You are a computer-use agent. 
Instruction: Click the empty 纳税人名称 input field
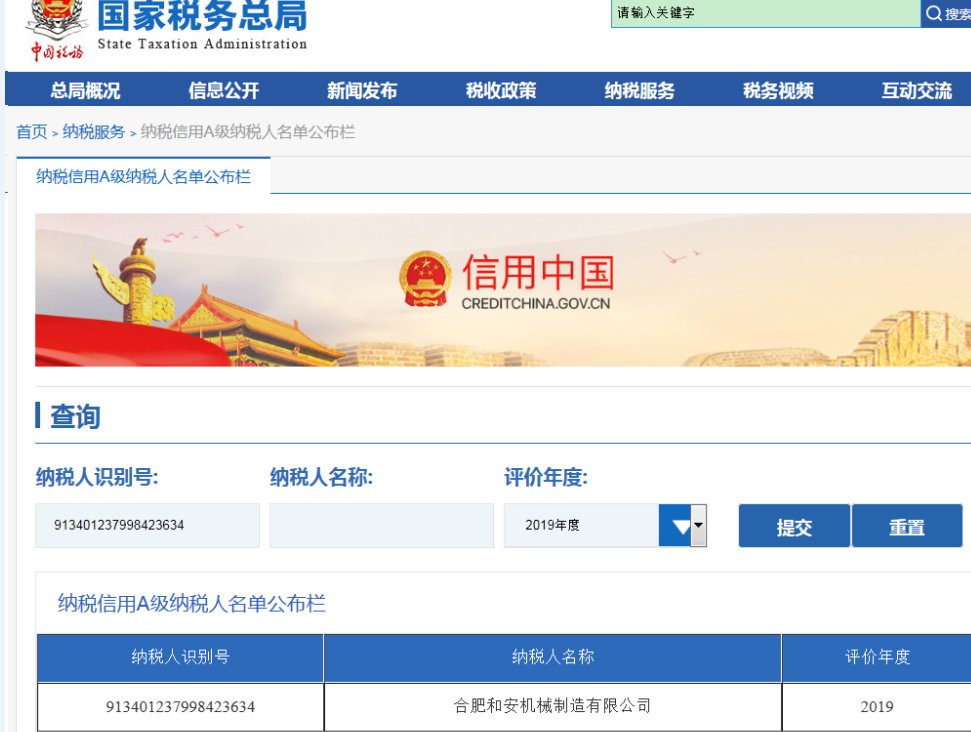point(381,526)
